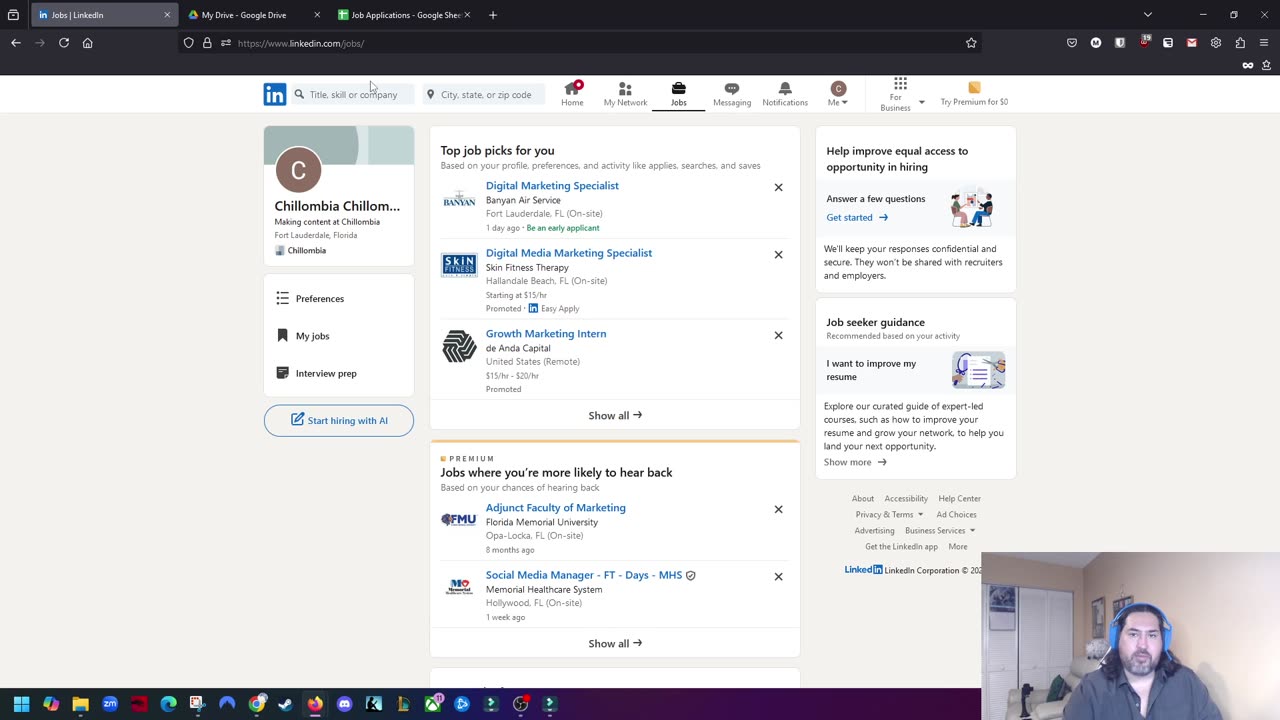The image size is (1280, 720).
Task: Open the Accessibility footer link
Action: click(906, 498)
